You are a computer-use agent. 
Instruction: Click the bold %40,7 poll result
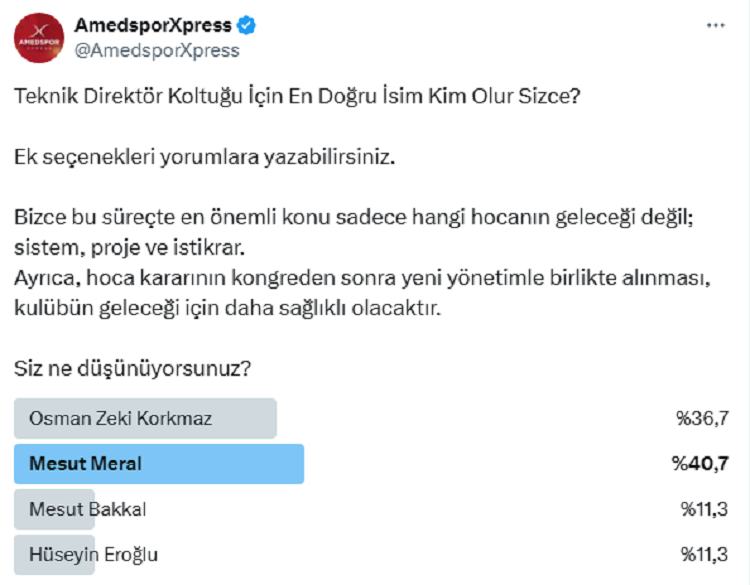point(700,464)
